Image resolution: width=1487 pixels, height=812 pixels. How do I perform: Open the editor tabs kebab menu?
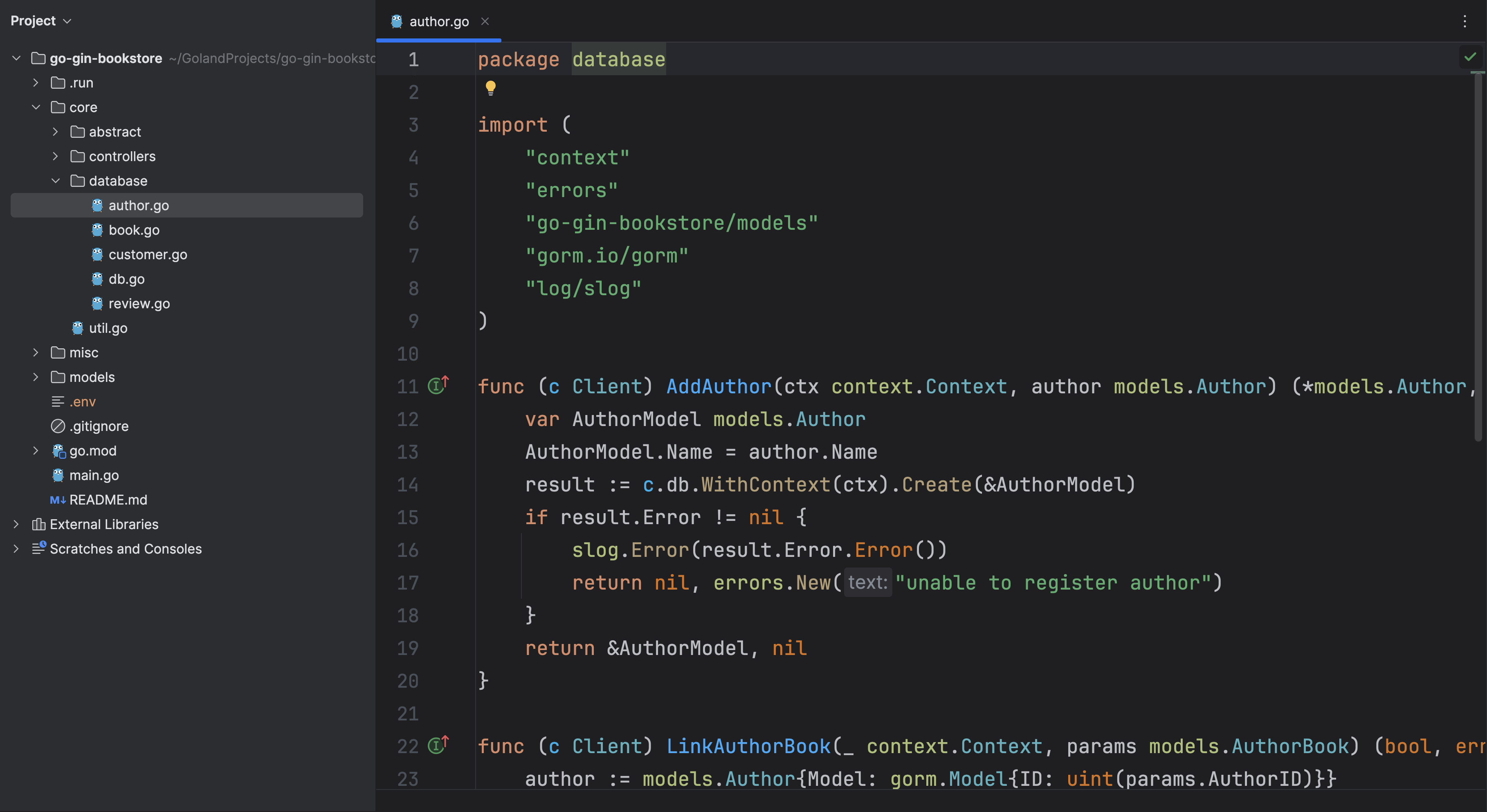click(1465, 21)
